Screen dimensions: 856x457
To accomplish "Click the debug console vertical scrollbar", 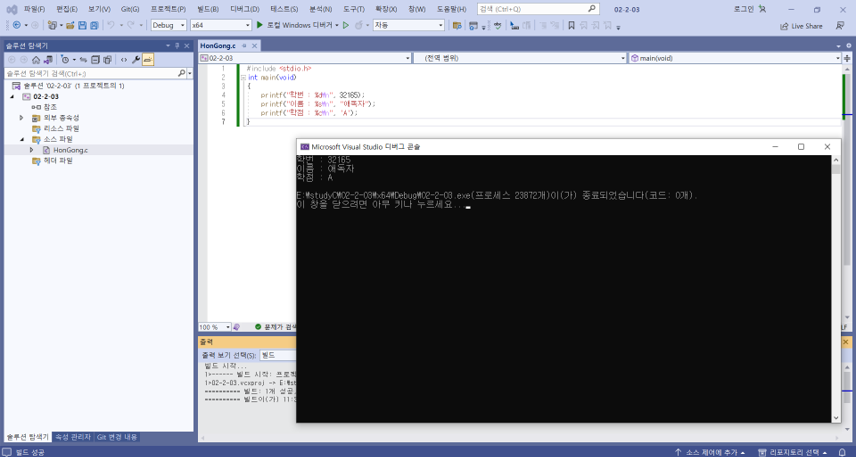I will coord(836,288).
